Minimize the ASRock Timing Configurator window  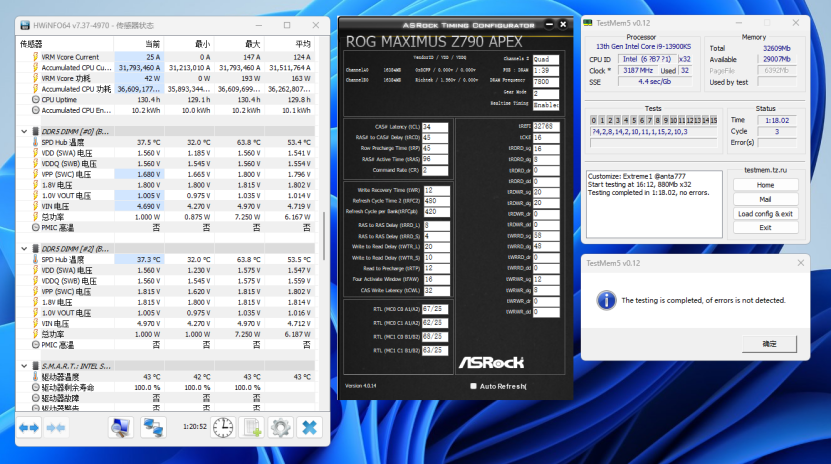point(550,24)
